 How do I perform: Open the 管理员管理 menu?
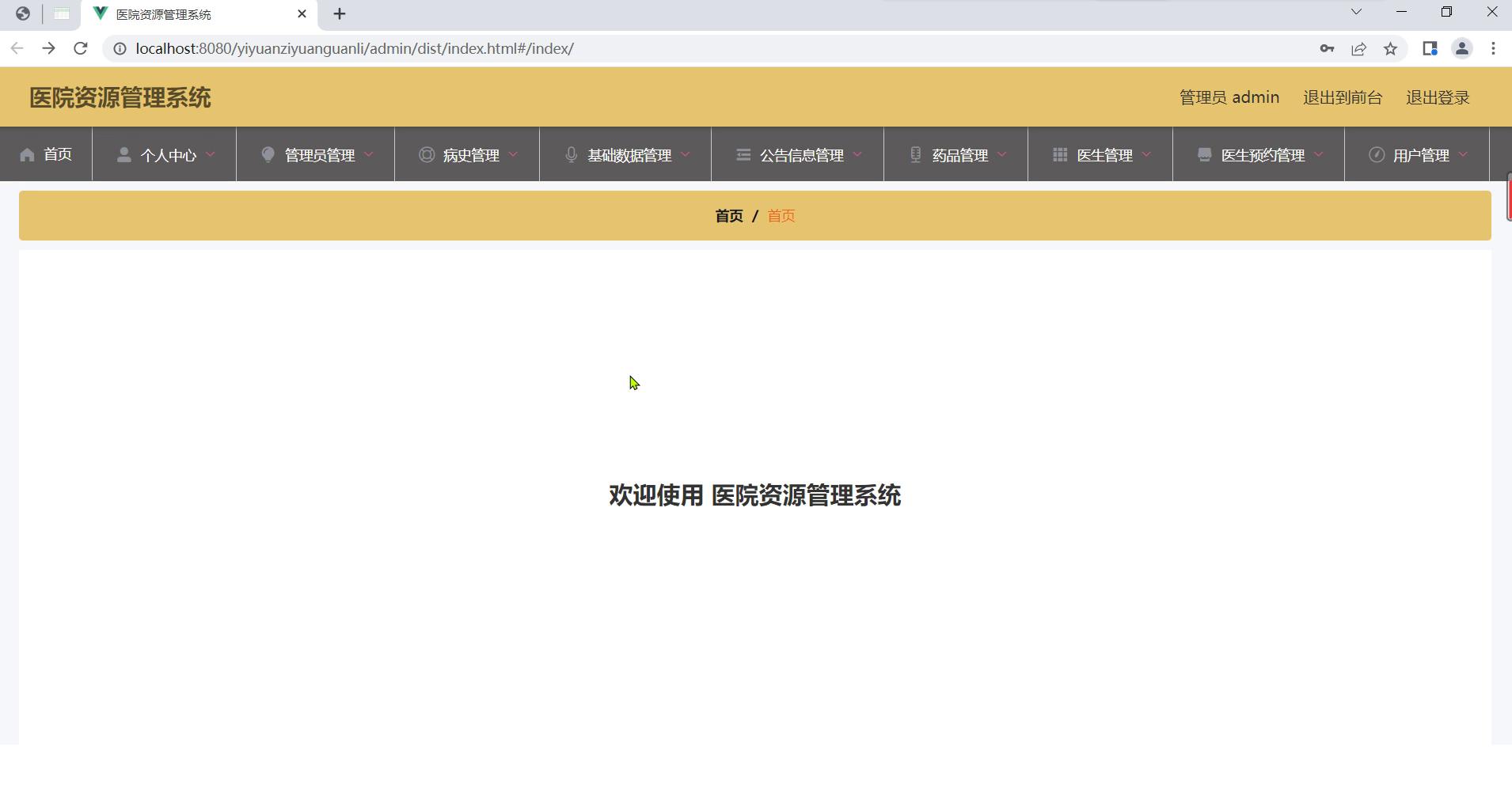pyautogui.click(x=319, y=155)
